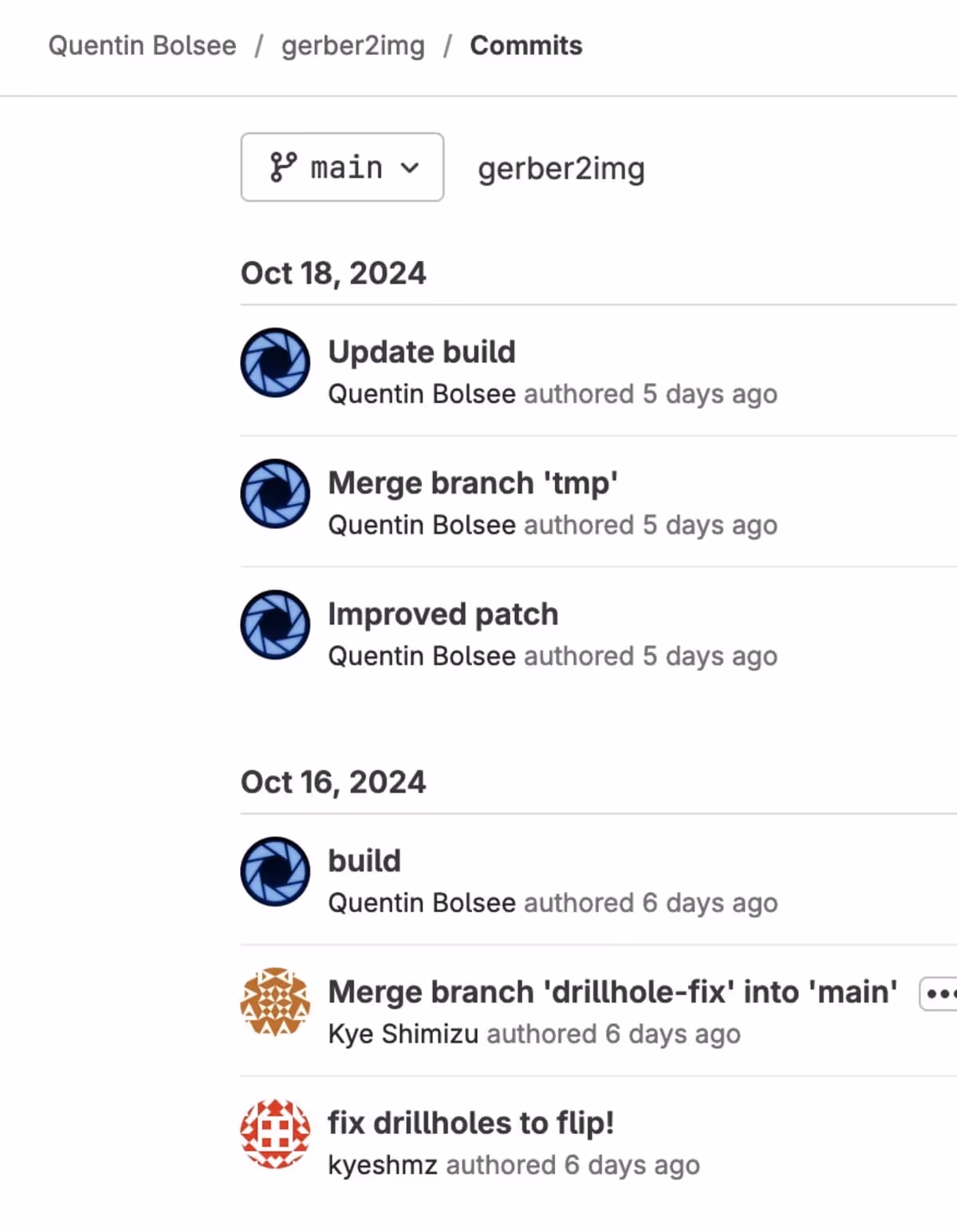Image resolution: width=957 pixels, height=1232 pixels.
Task: Open the Quentin Bolsee breadcrumb link
Action: 142,45
